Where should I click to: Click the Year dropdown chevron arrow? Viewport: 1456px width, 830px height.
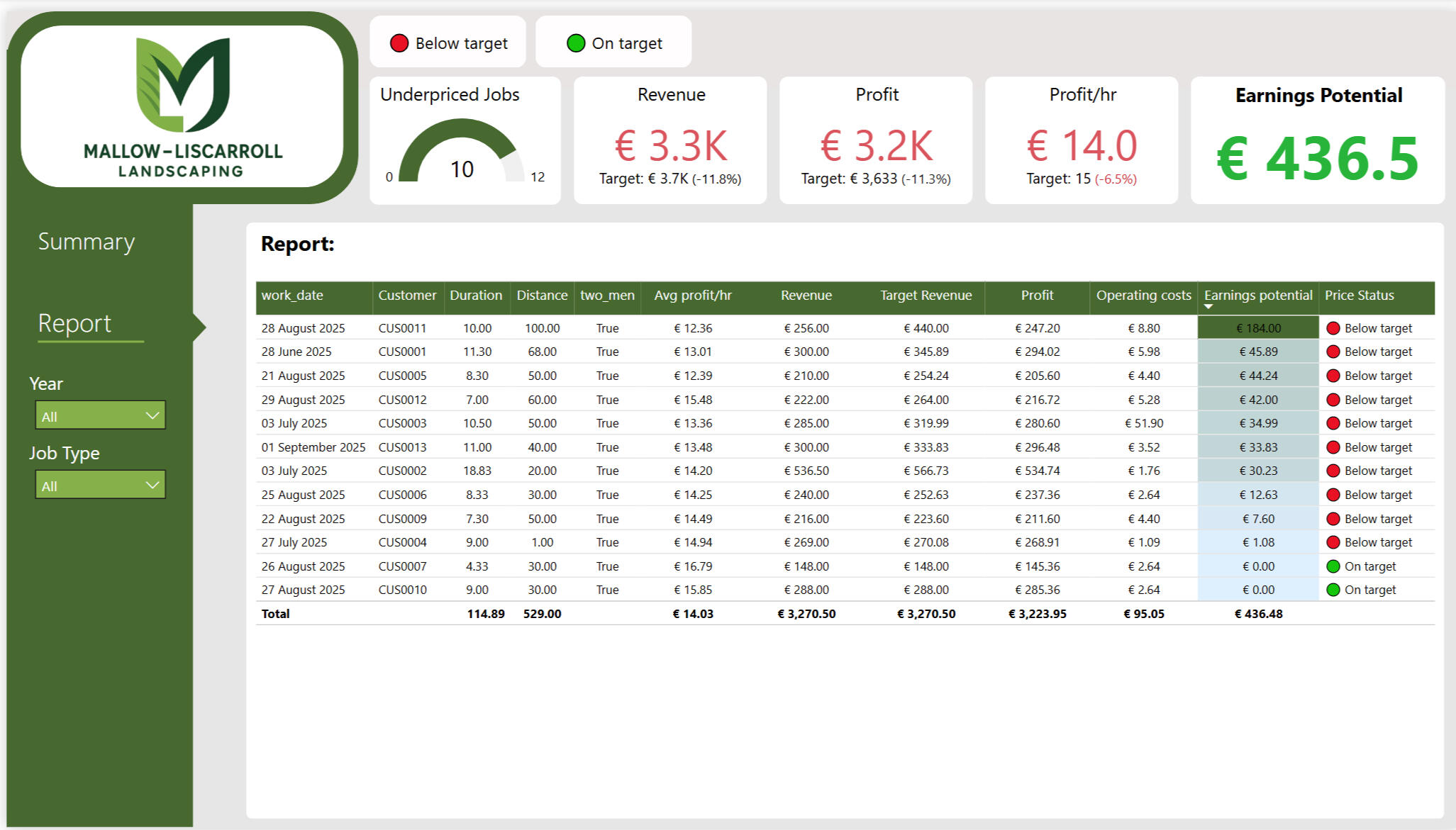[152, 415]
